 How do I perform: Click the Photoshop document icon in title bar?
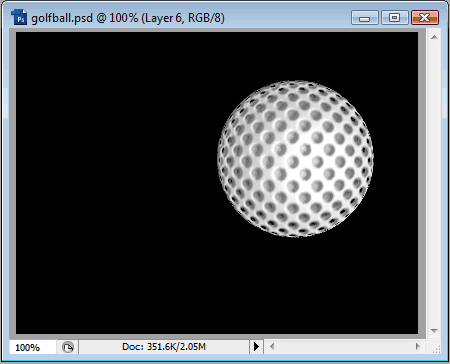point(19,17)
